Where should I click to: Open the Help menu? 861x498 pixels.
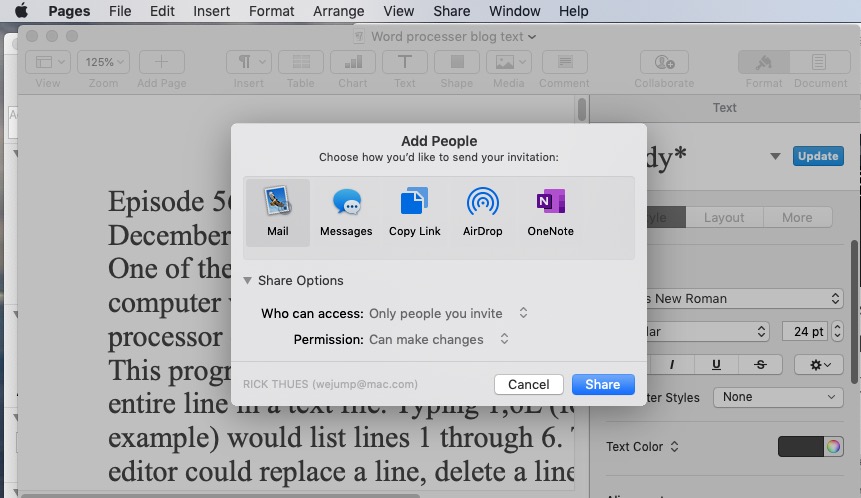click(573, 11)
